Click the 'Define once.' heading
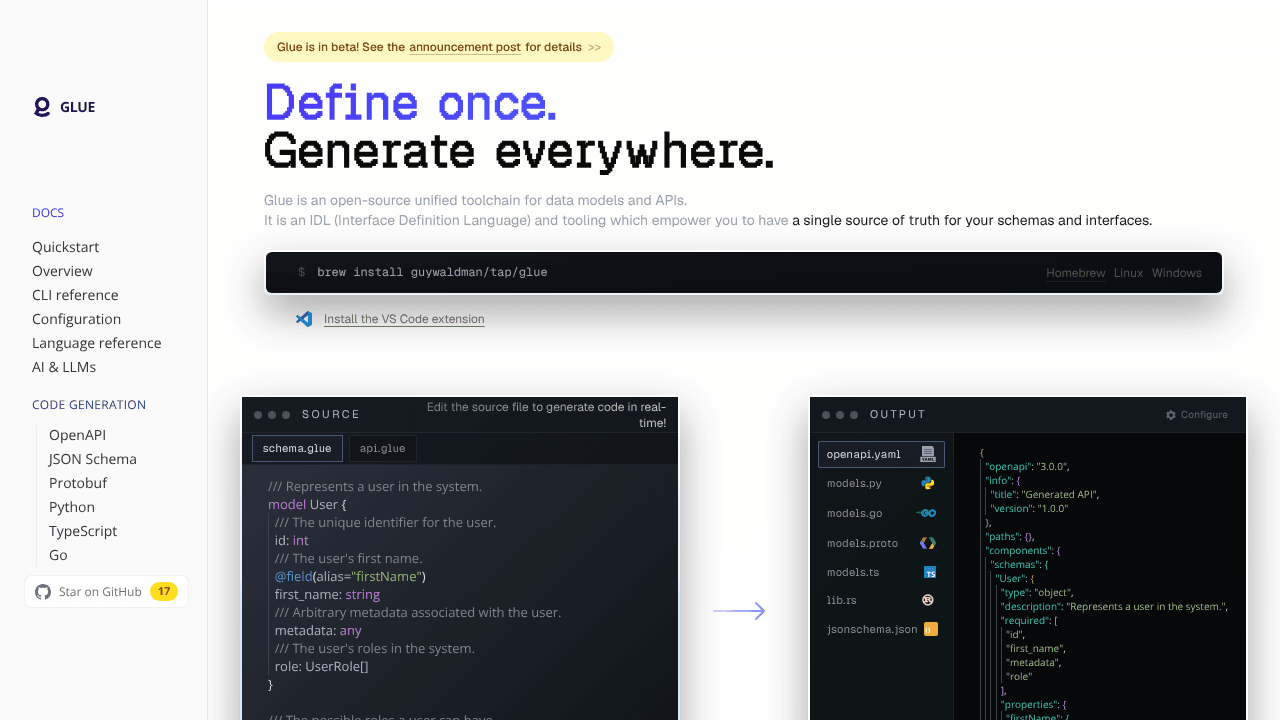The height and width of the screenshot is (720, 1280). coord(411,102)
